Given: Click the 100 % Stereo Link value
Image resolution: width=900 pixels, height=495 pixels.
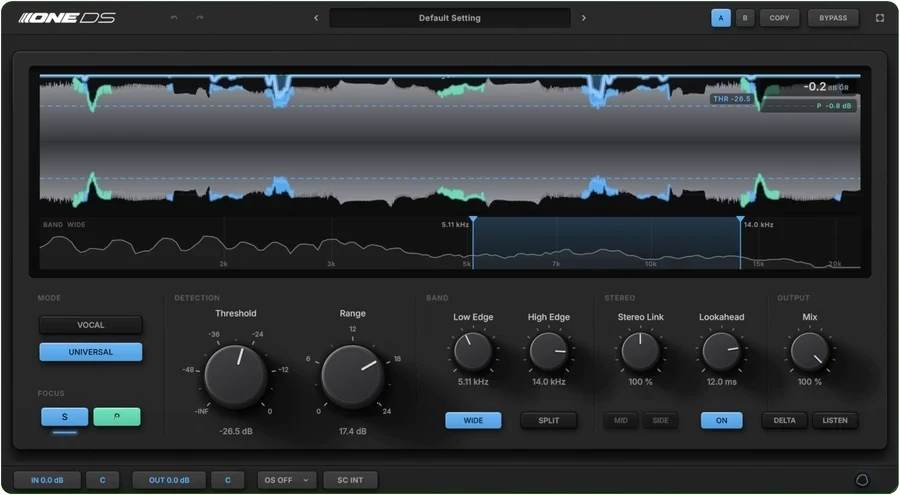Looking at the screenshot, I should 641,382.
